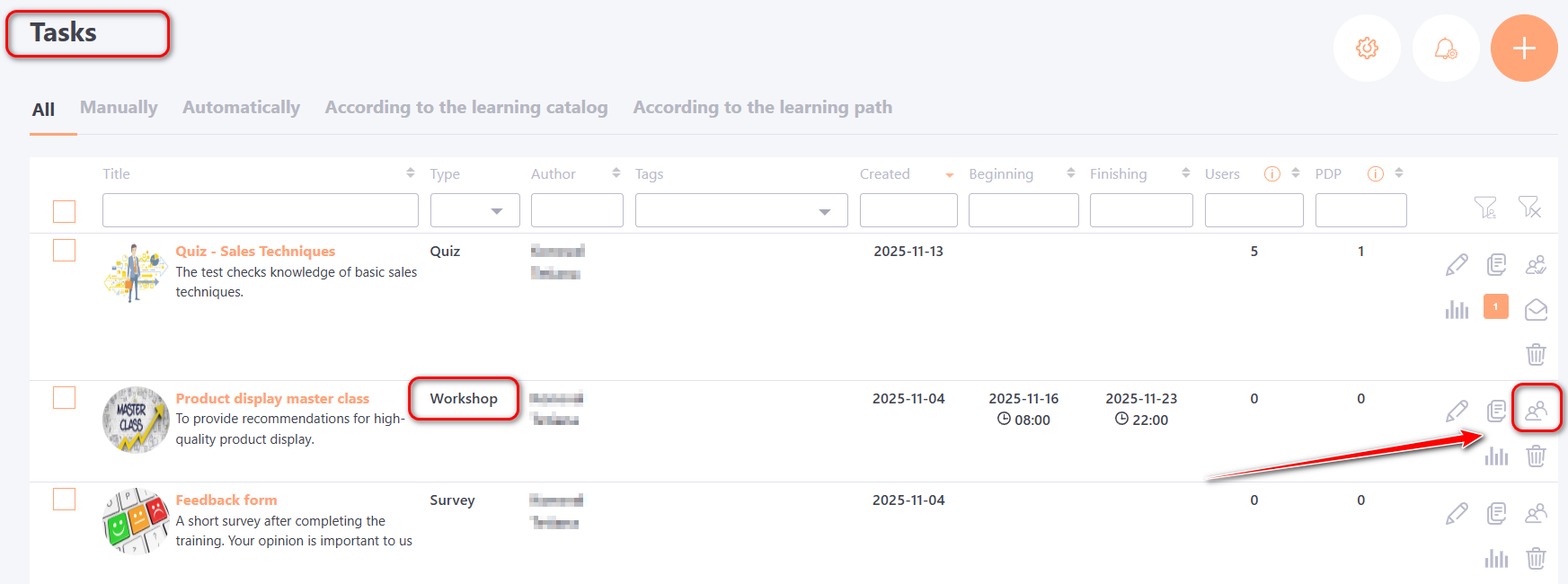This screenshot has height=584, width=1568.
Task: Expand the Type filter dropdown
Action: (475, 211)
